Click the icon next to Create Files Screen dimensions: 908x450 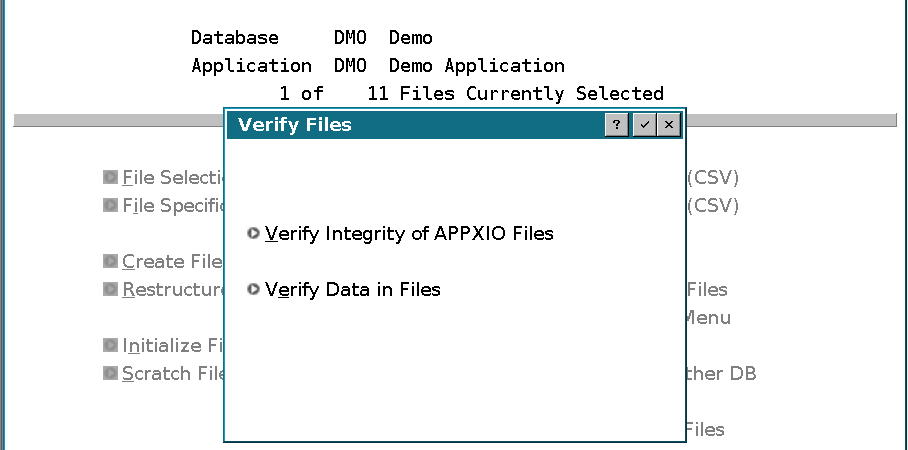[110, 261]
